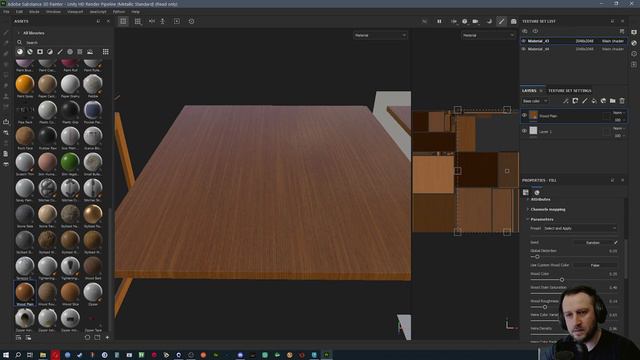Expand the Channels mapping section
The image size is (640, 360).
548,209
